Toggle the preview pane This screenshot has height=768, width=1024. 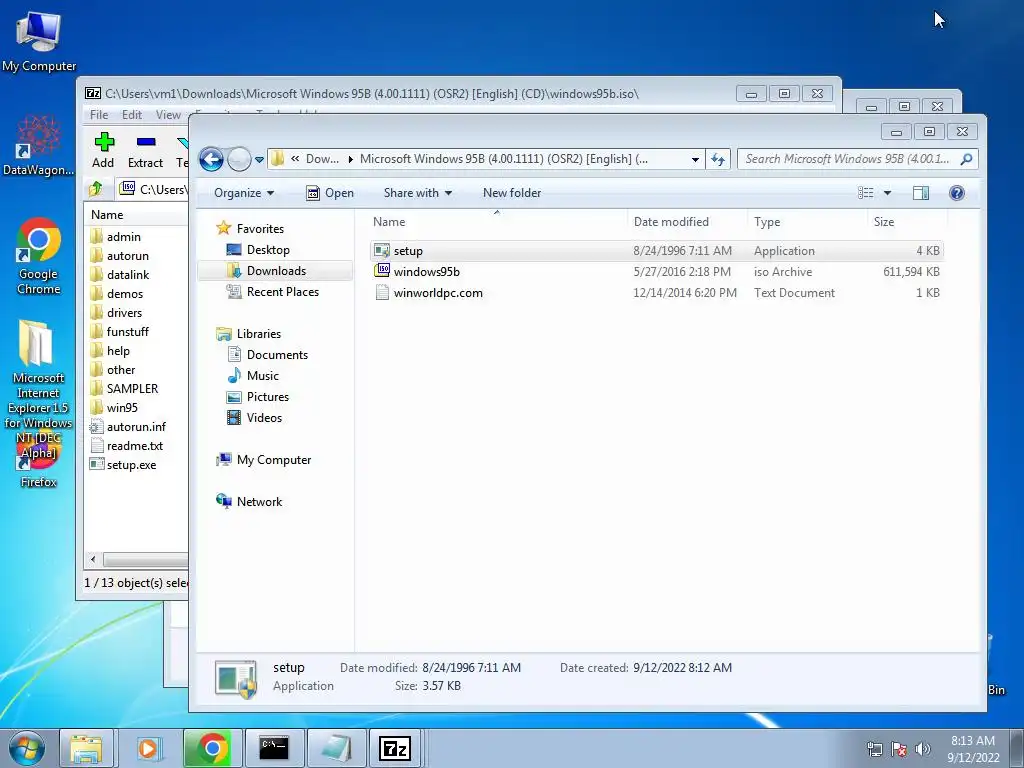click(921, 193)
